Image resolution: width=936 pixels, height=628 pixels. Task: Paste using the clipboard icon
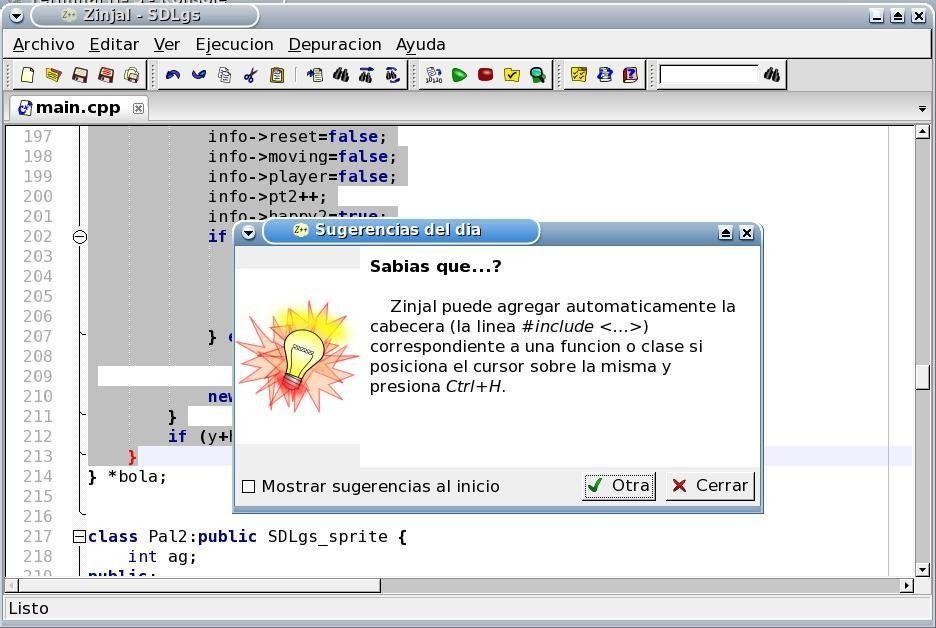[x=277, y=75]
